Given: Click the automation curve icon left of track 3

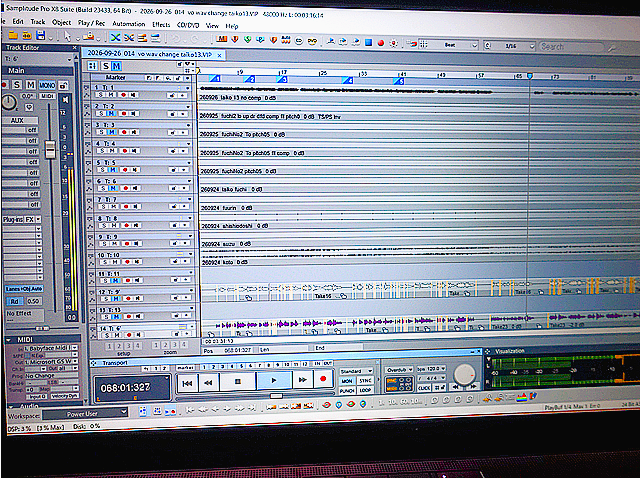Looking at the screenshot, I should [87, 133].
